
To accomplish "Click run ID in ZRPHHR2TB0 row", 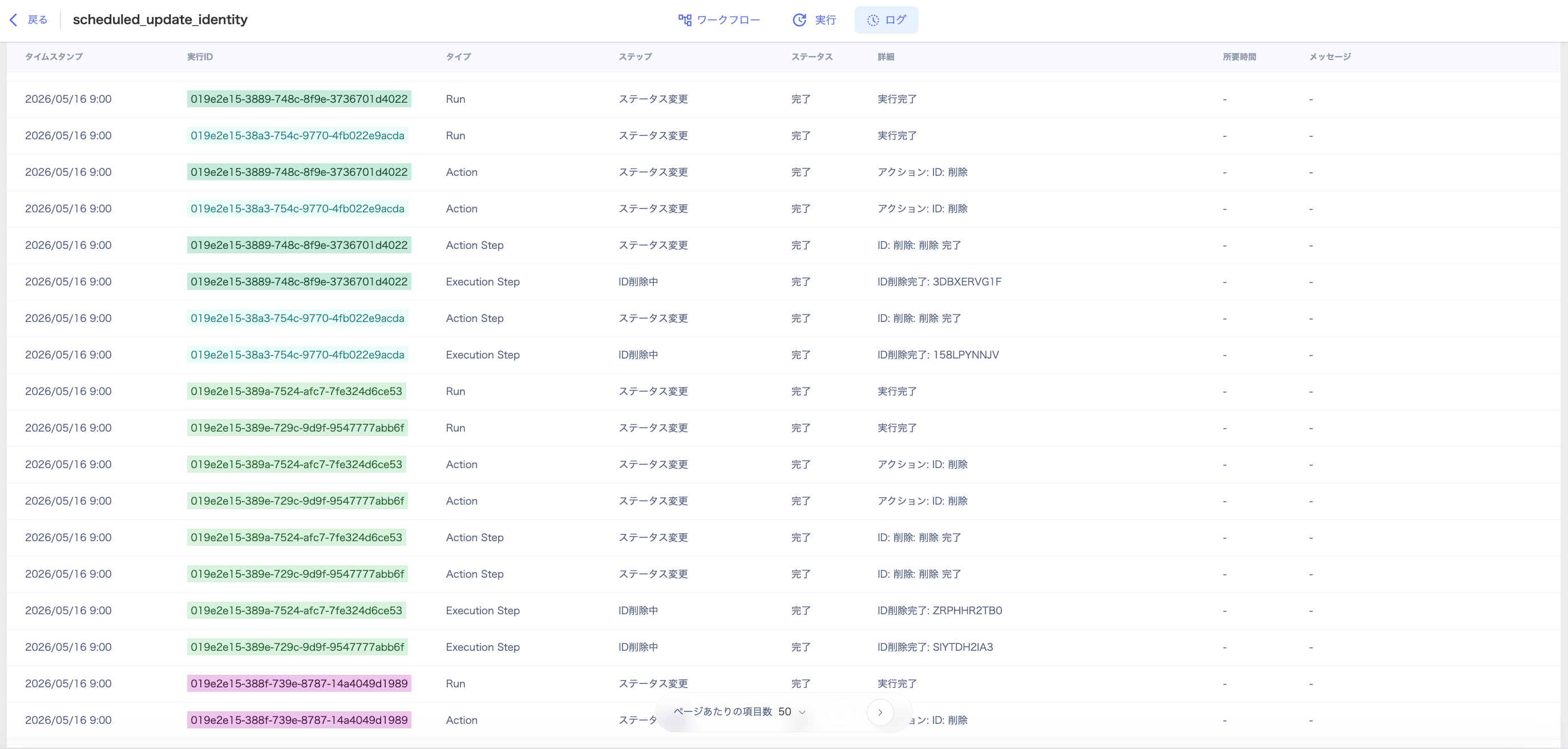I will coord(297,610).
